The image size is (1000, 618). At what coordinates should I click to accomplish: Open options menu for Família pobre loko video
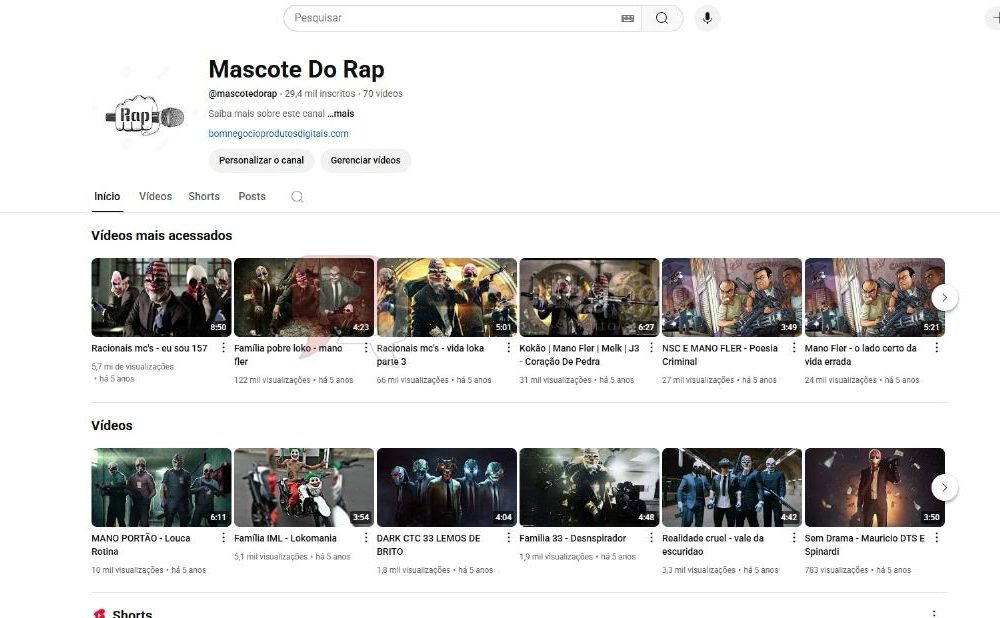click(x=366, y=348)
